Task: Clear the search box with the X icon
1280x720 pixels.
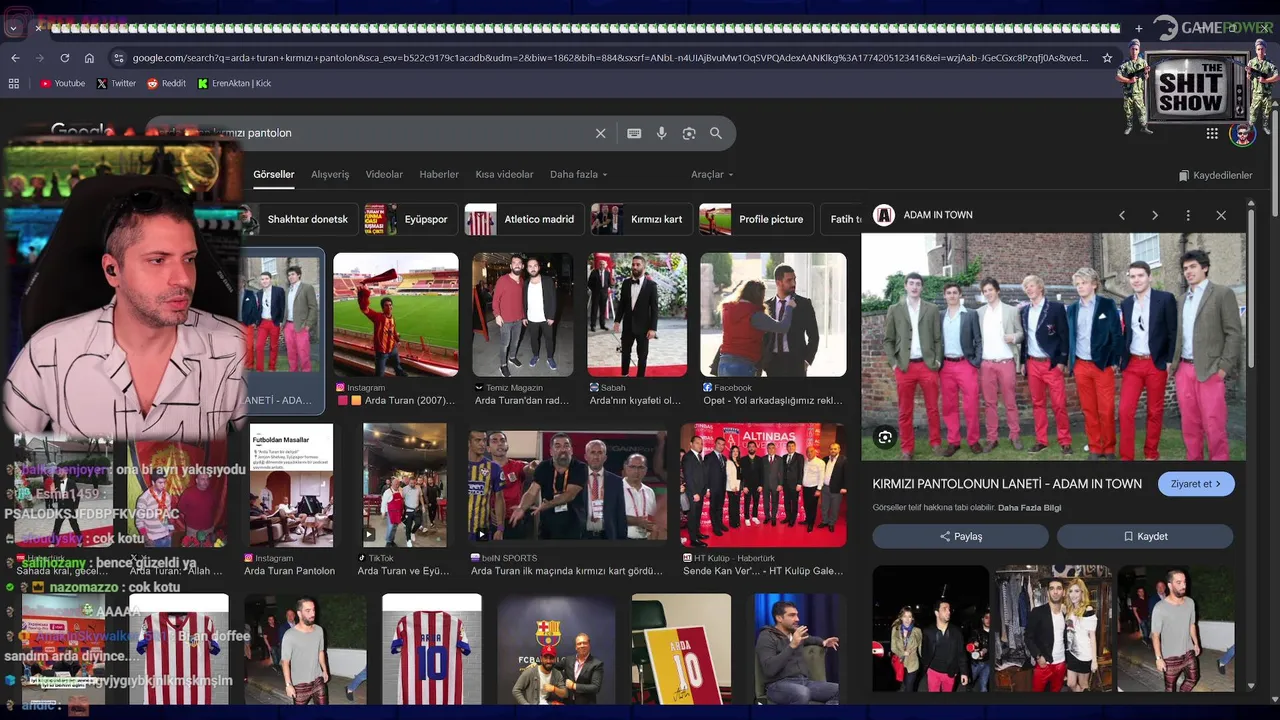Action: pos(600,133)
